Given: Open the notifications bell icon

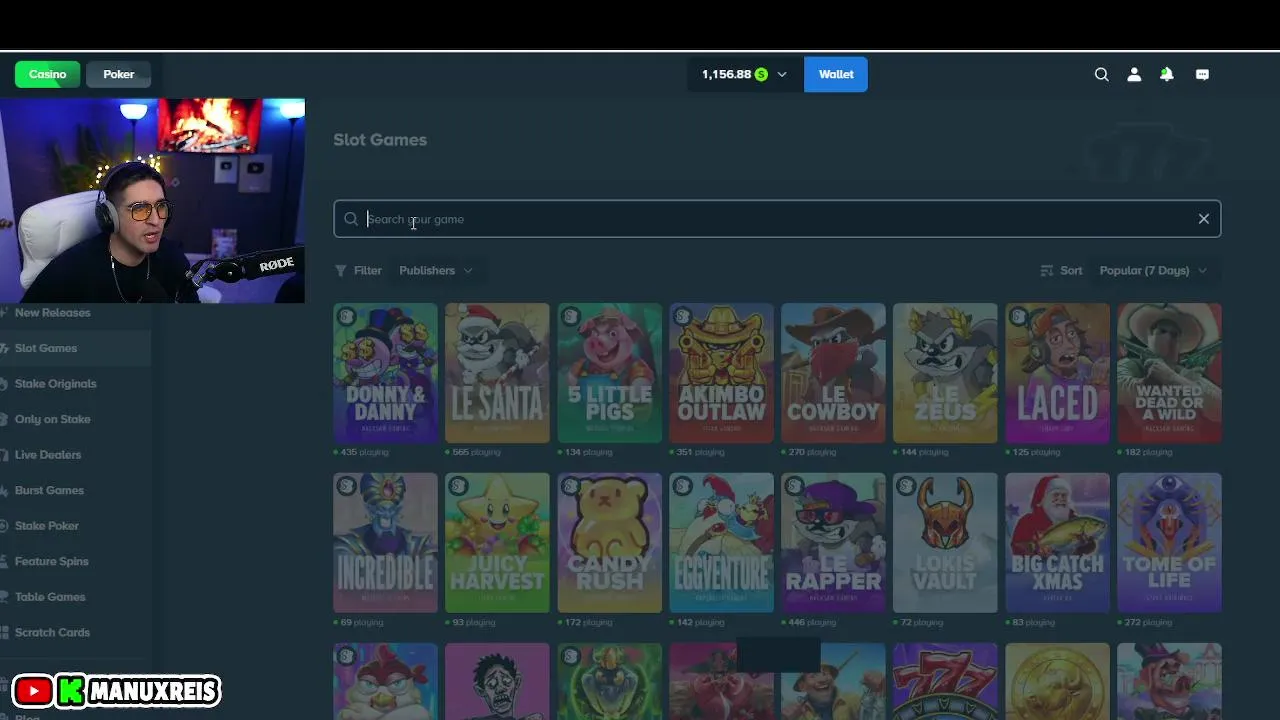Looking at the screenshot, I should (x=1166, y=74).
